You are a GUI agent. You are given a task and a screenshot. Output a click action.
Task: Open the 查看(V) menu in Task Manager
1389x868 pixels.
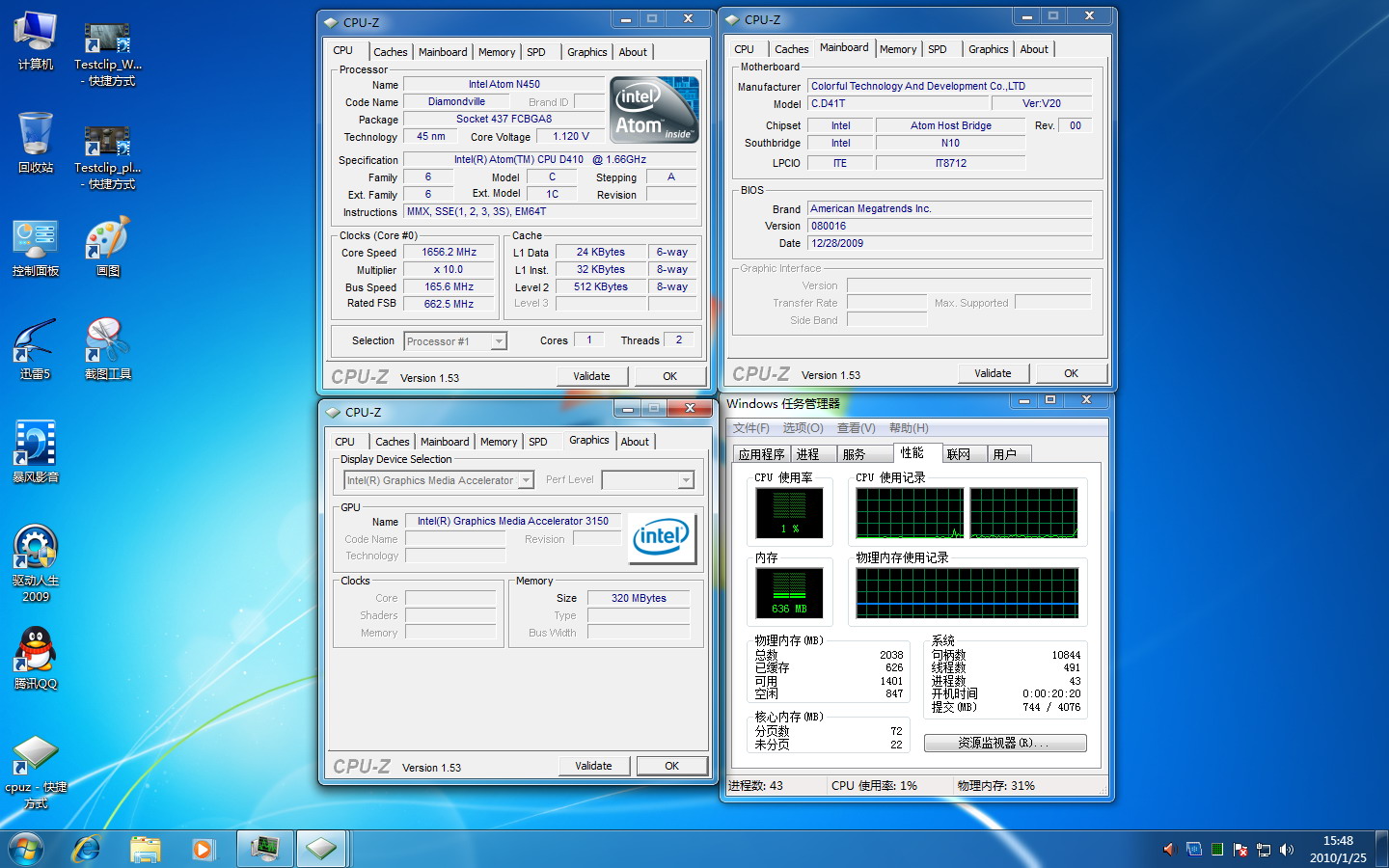point(856,428)
